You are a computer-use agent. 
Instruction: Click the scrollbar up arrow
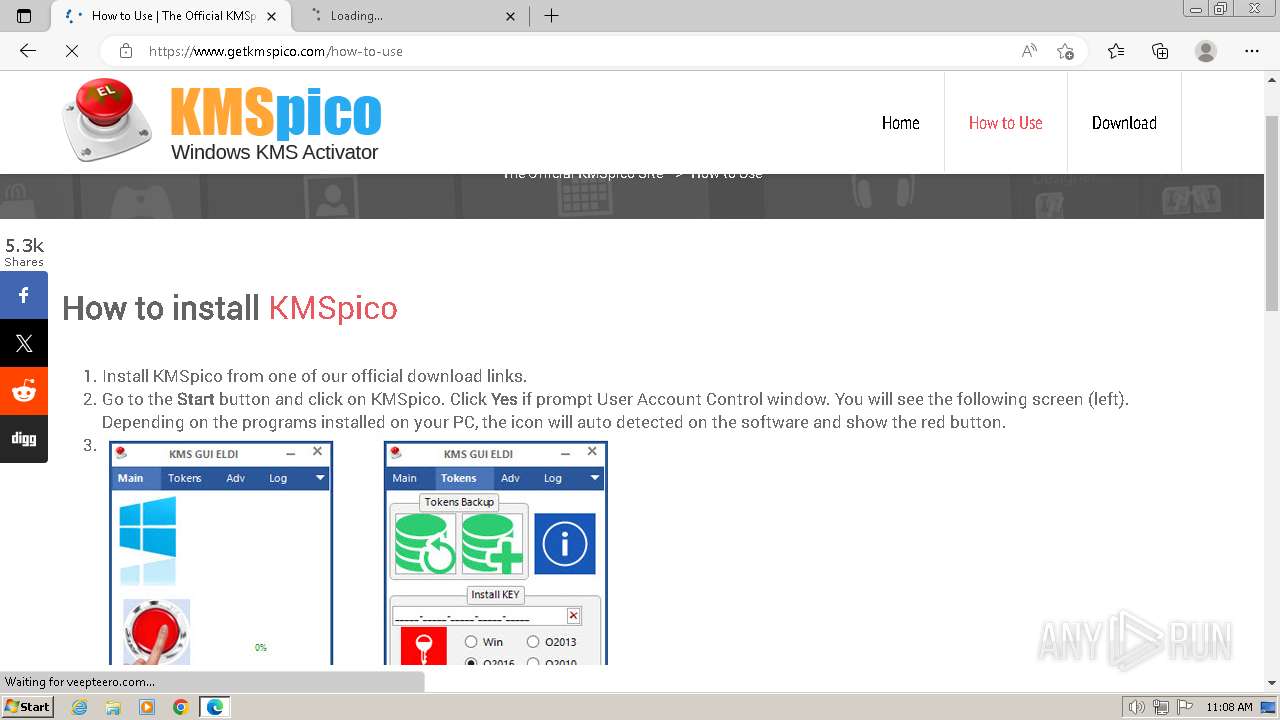[1272, 78]
